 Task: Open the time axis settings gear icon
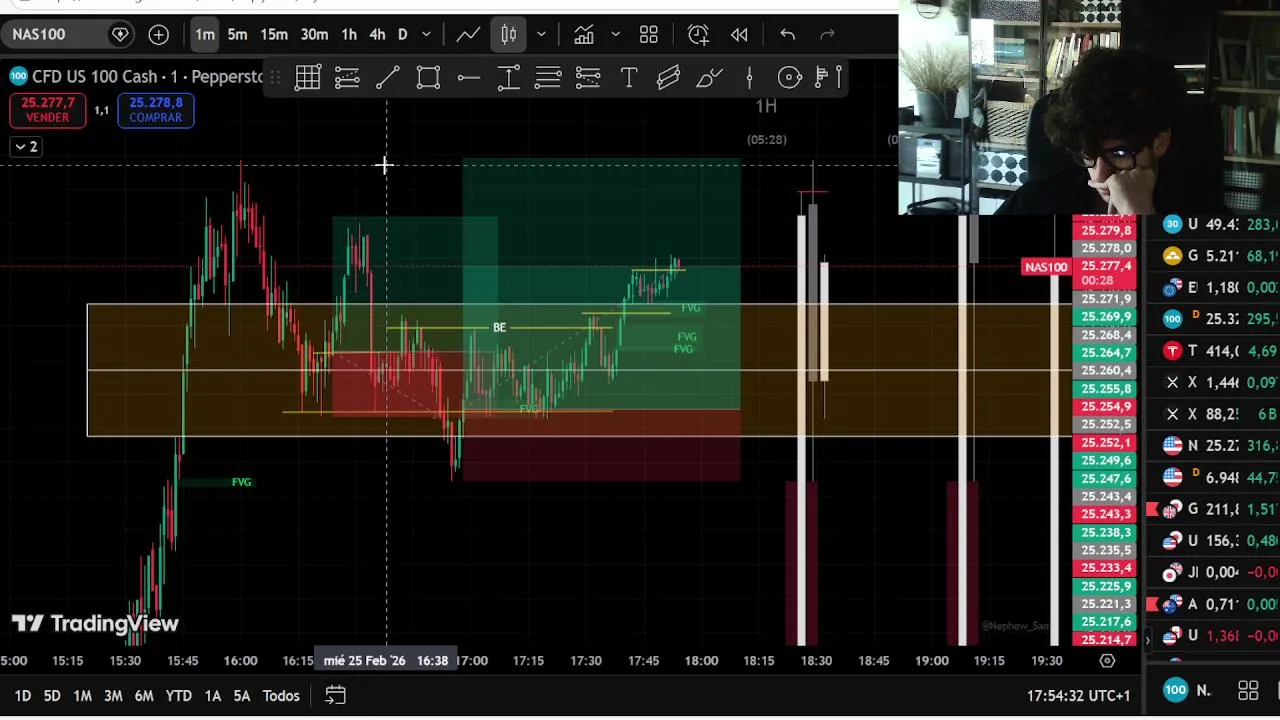[x=1107, y=661]
